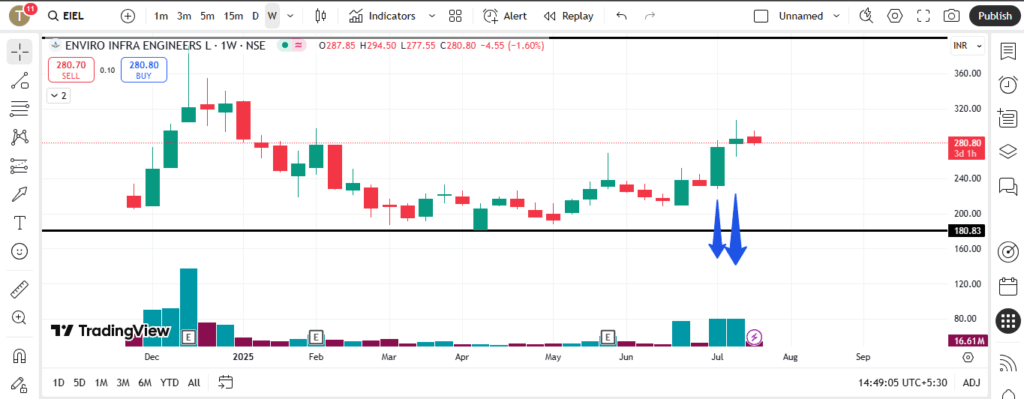Open the Indicators favorites dropdown arrow
Viewport: 1024px width, 399px height.
432,16
